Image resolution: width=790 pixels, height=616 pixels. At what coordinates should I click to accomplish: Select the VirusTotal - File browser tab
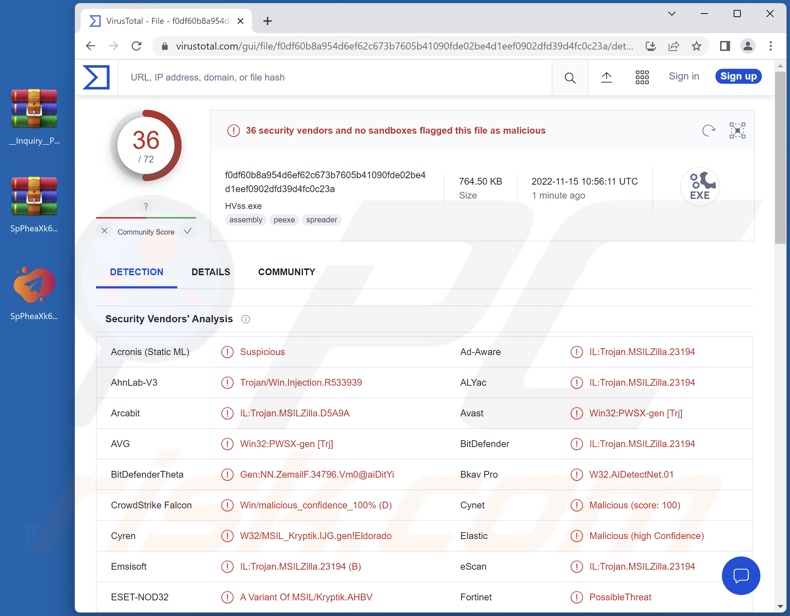166,21
